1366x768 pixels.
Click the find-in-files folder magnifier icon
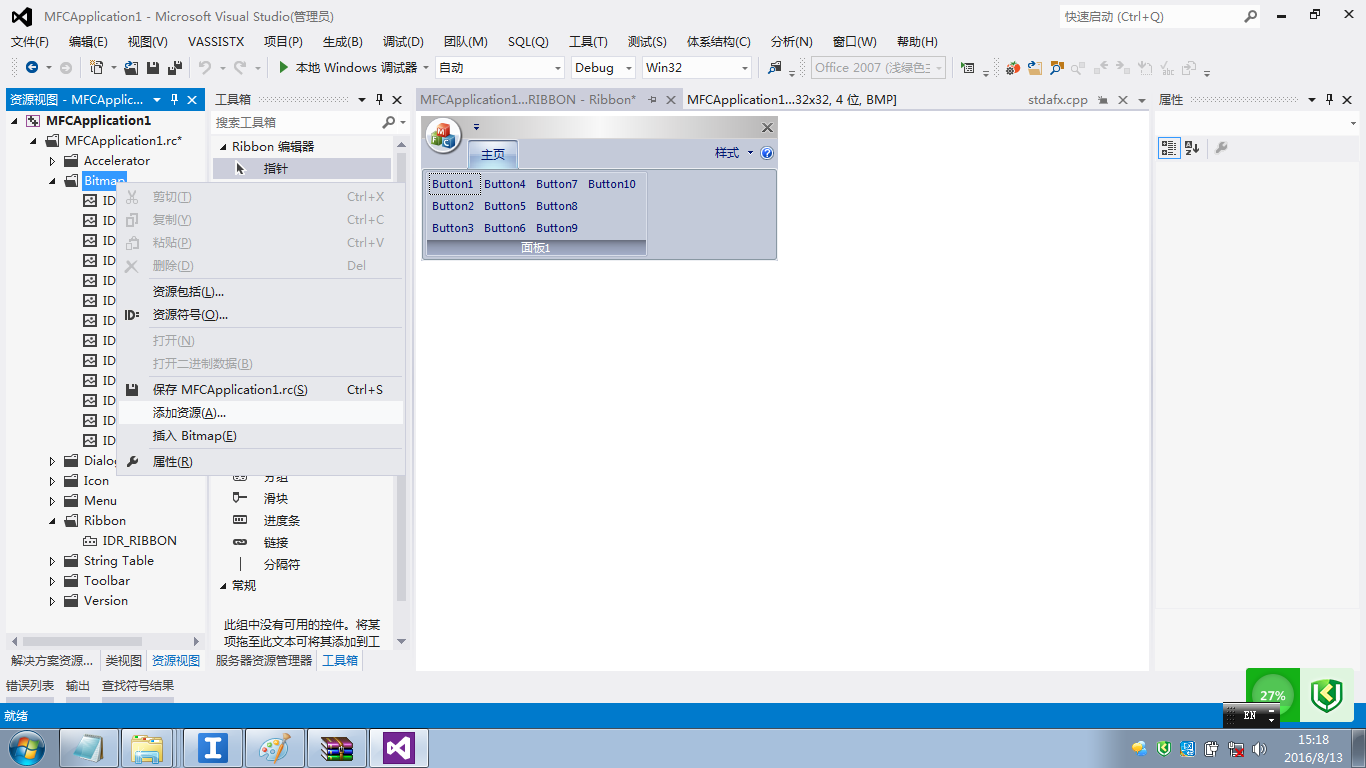click(775, 67)
